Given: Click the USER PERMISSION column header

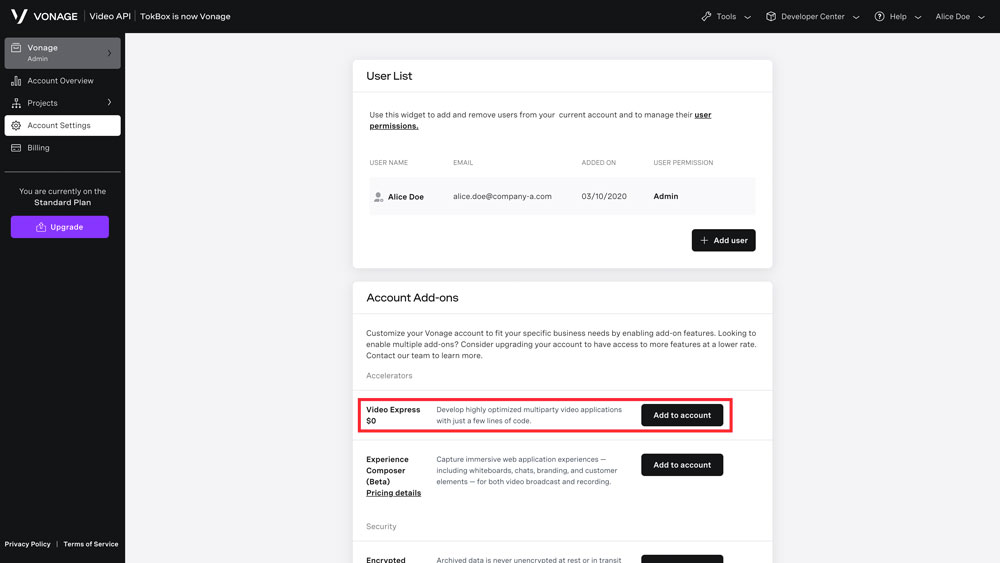Looking at the screenshot, I should point(683,163).
